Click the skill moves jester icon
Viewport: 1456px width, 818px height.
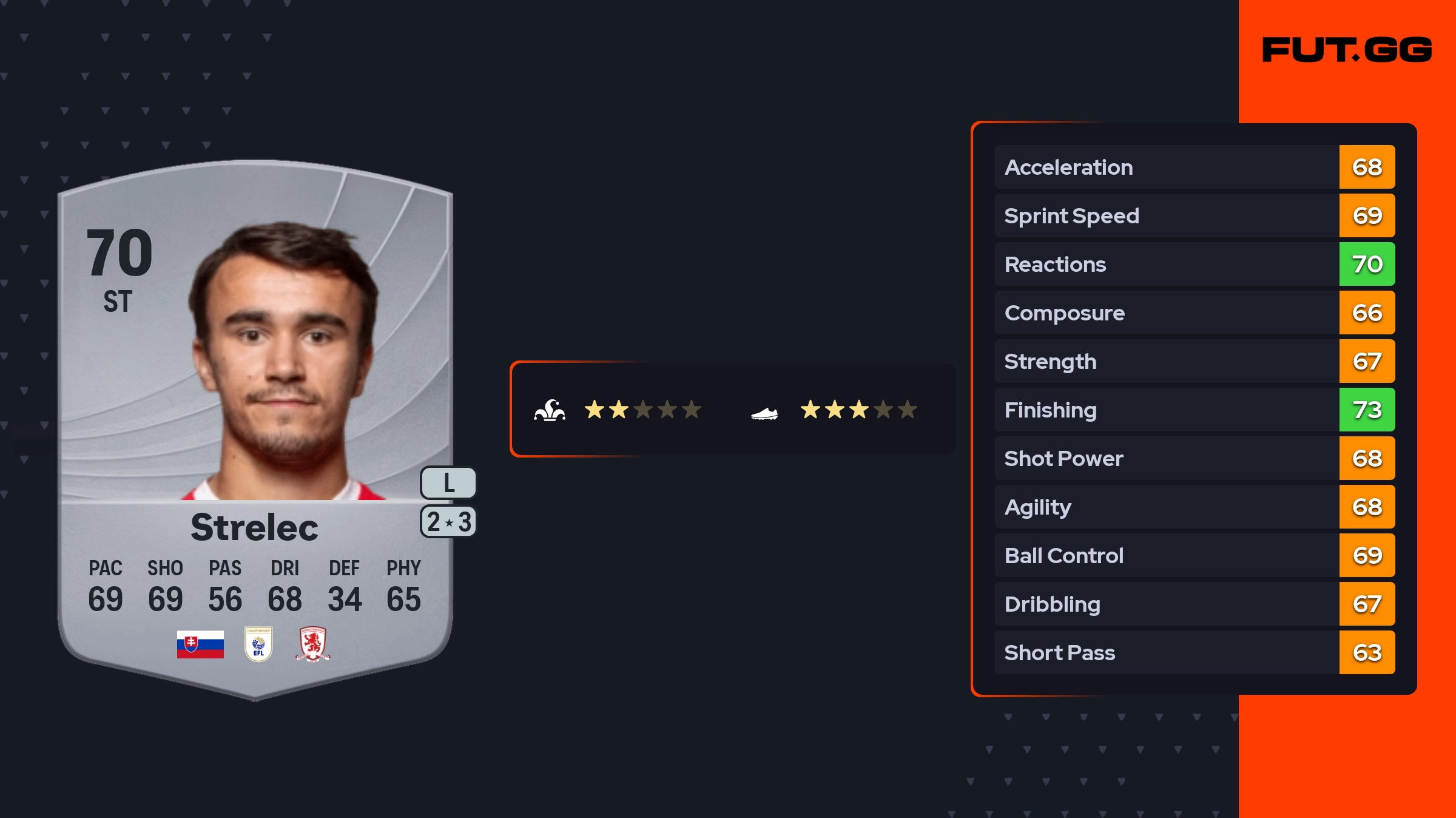click(x=550, y=410)
